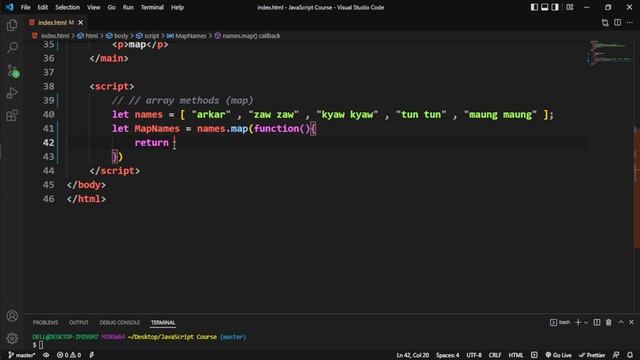Toggle bottom panel layout icon
The width and height of the screenshot is (640, 360).
(544, 7)
